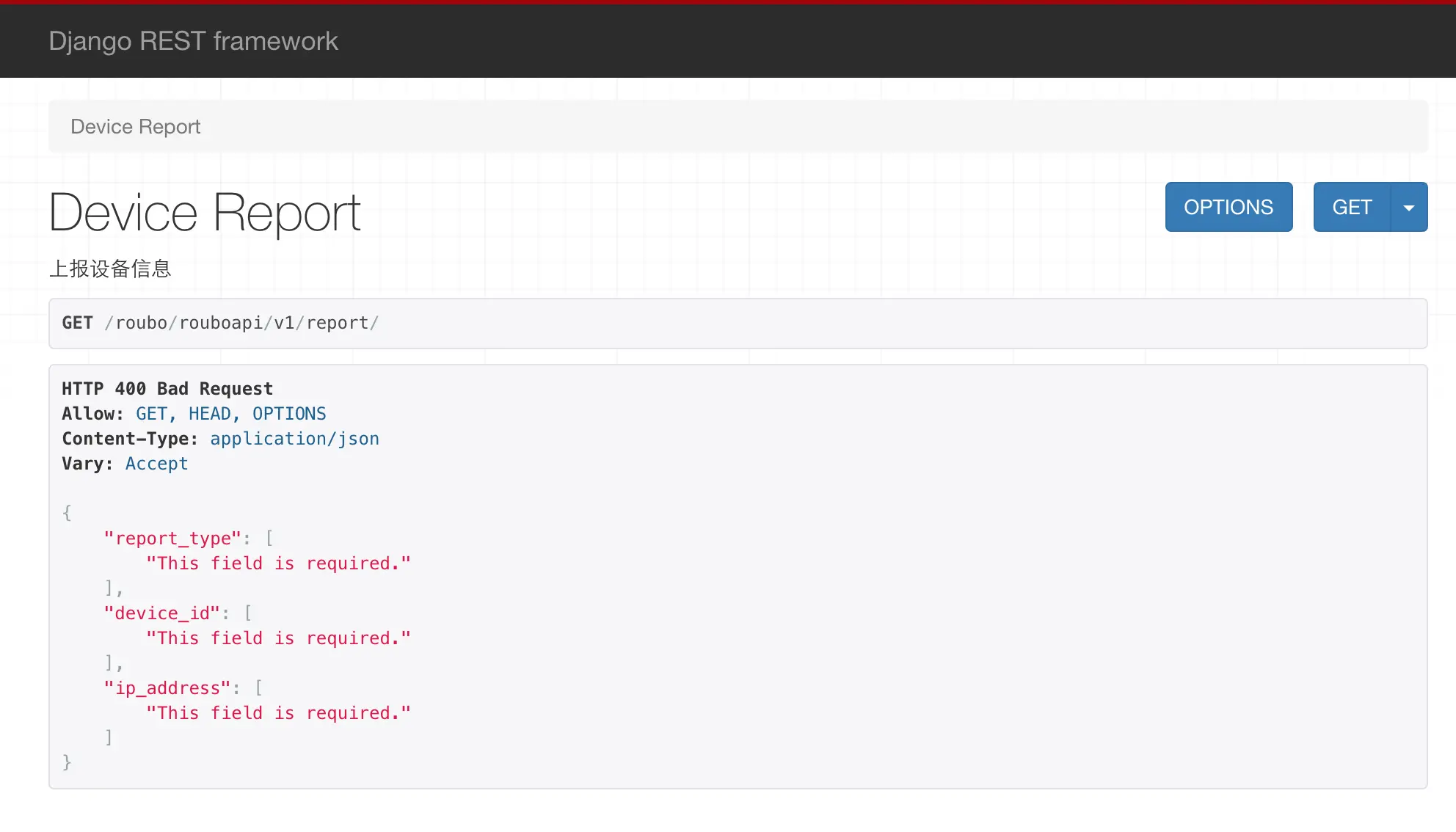Click application/json content type value
The width and height of the screenshot is (1456, 832).
pyautogui.click(x=294, y=439)
